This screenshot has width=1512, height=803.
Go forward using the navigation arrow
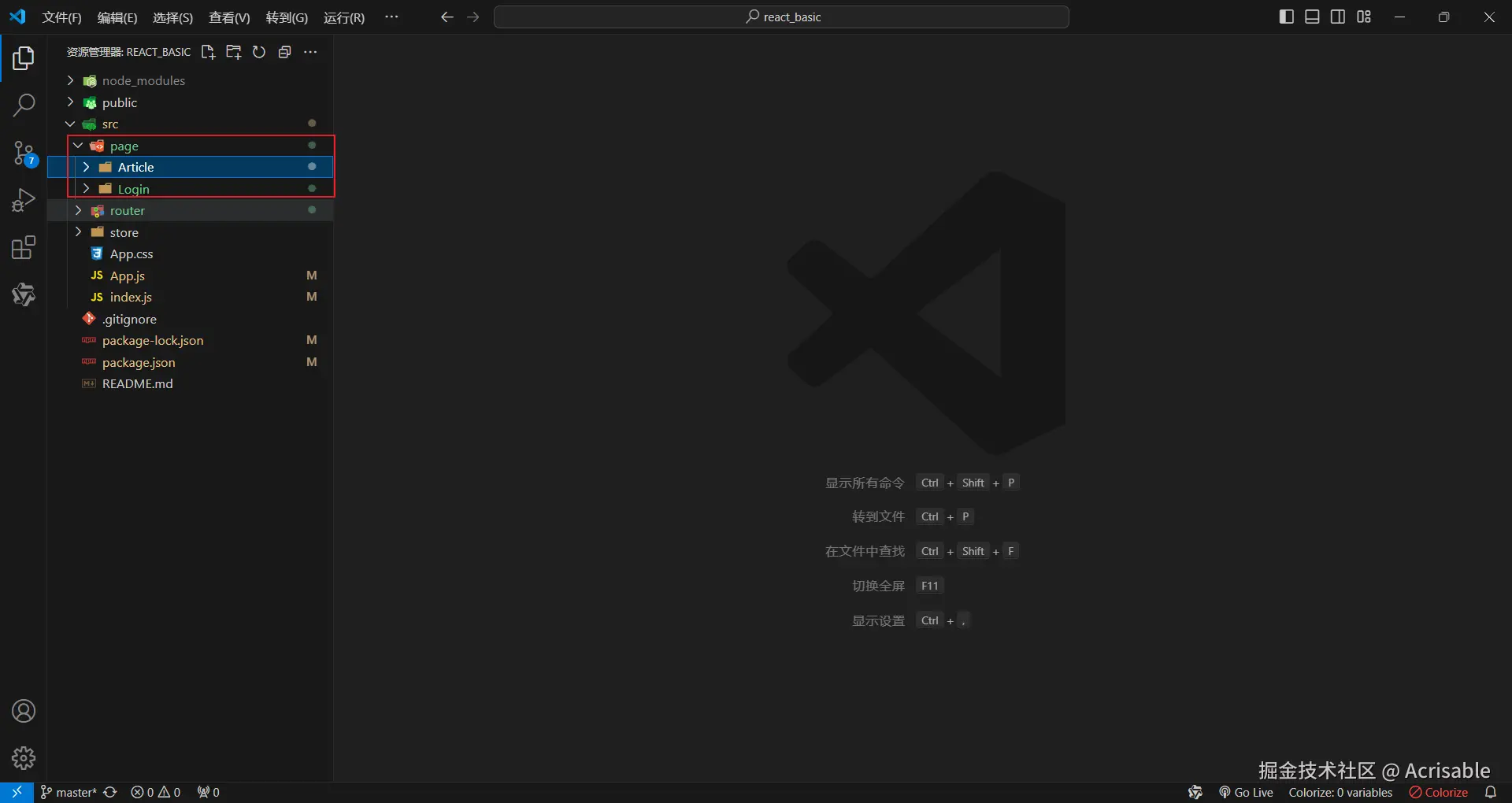(x=473, y=17)
